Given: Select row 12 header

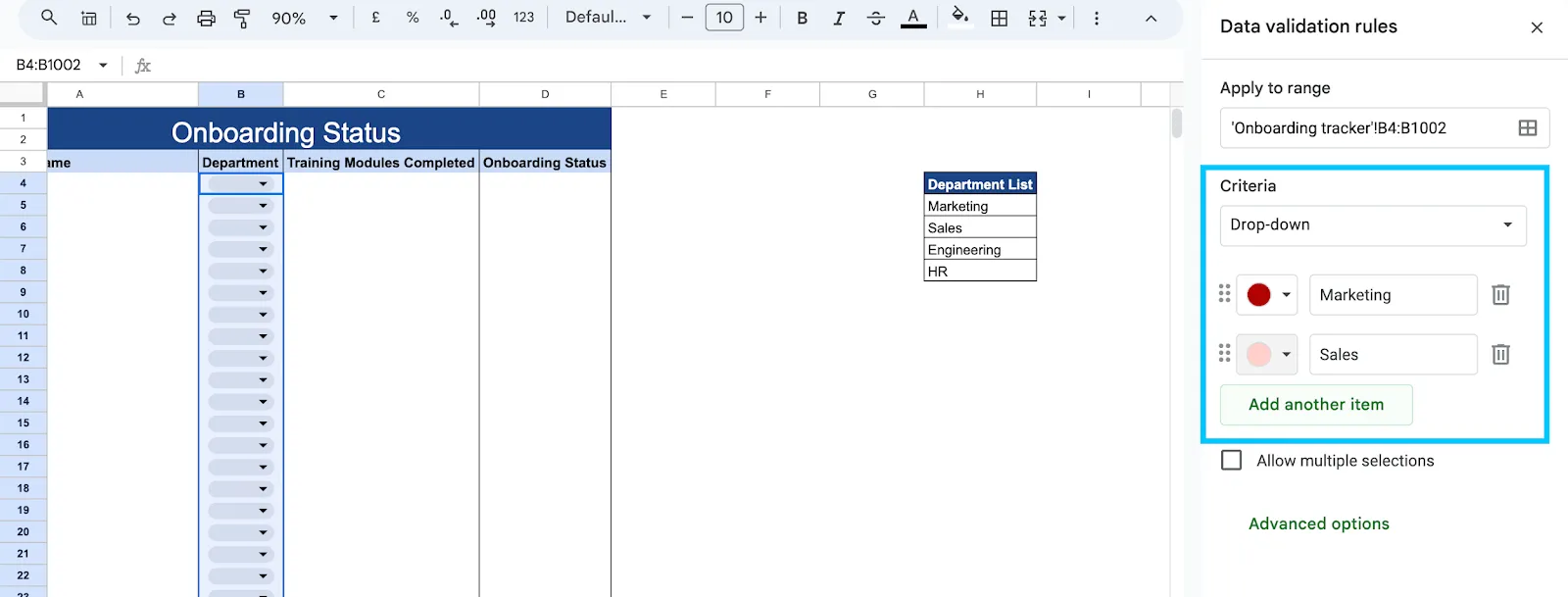Looking at the screenshot, I should point(24,358).
